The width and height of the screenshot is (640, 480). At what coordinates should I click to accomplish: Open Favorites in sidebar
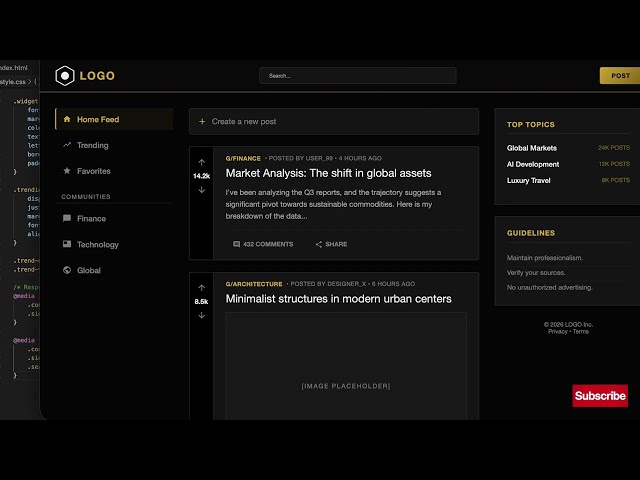tap(114, 171)
